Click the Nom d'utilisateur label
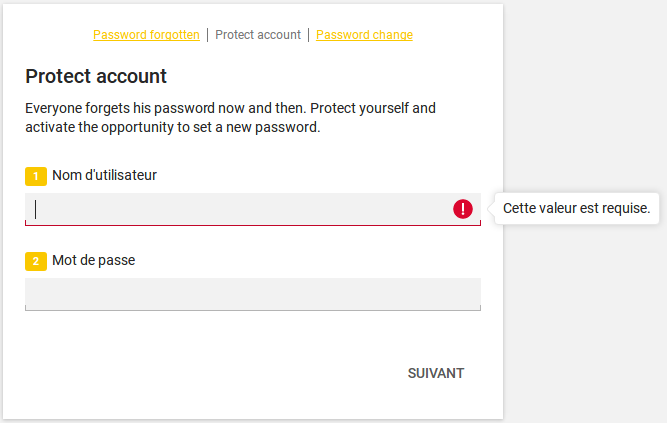Image resolution: width=667 pixels, height=423 pixels. [x=104, y=175]
